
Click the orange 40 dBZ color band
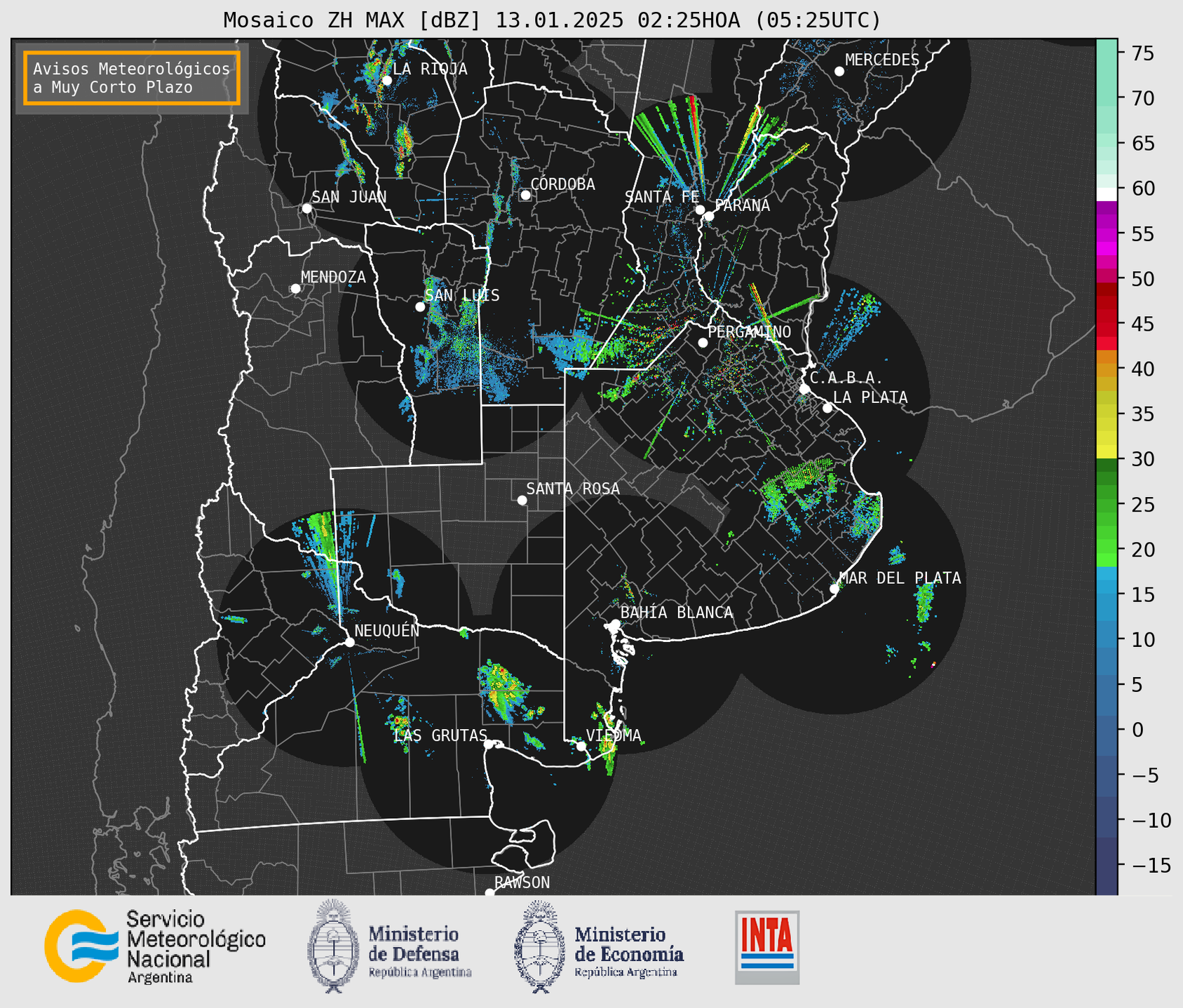(1107, 369)
